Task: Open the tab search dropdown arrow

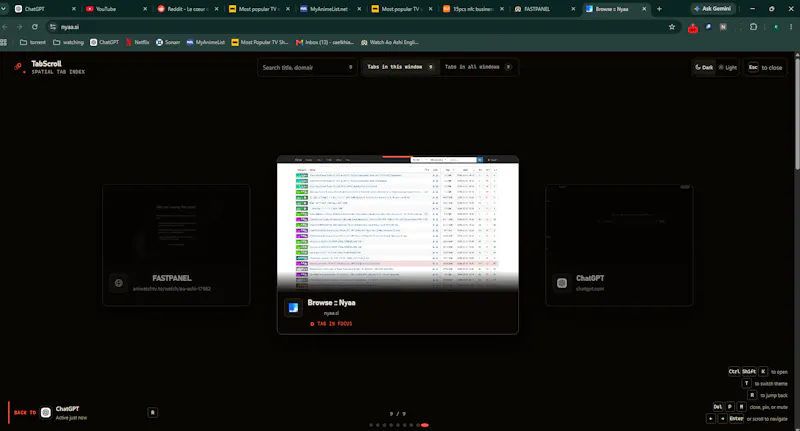Action: coord(4,9)
